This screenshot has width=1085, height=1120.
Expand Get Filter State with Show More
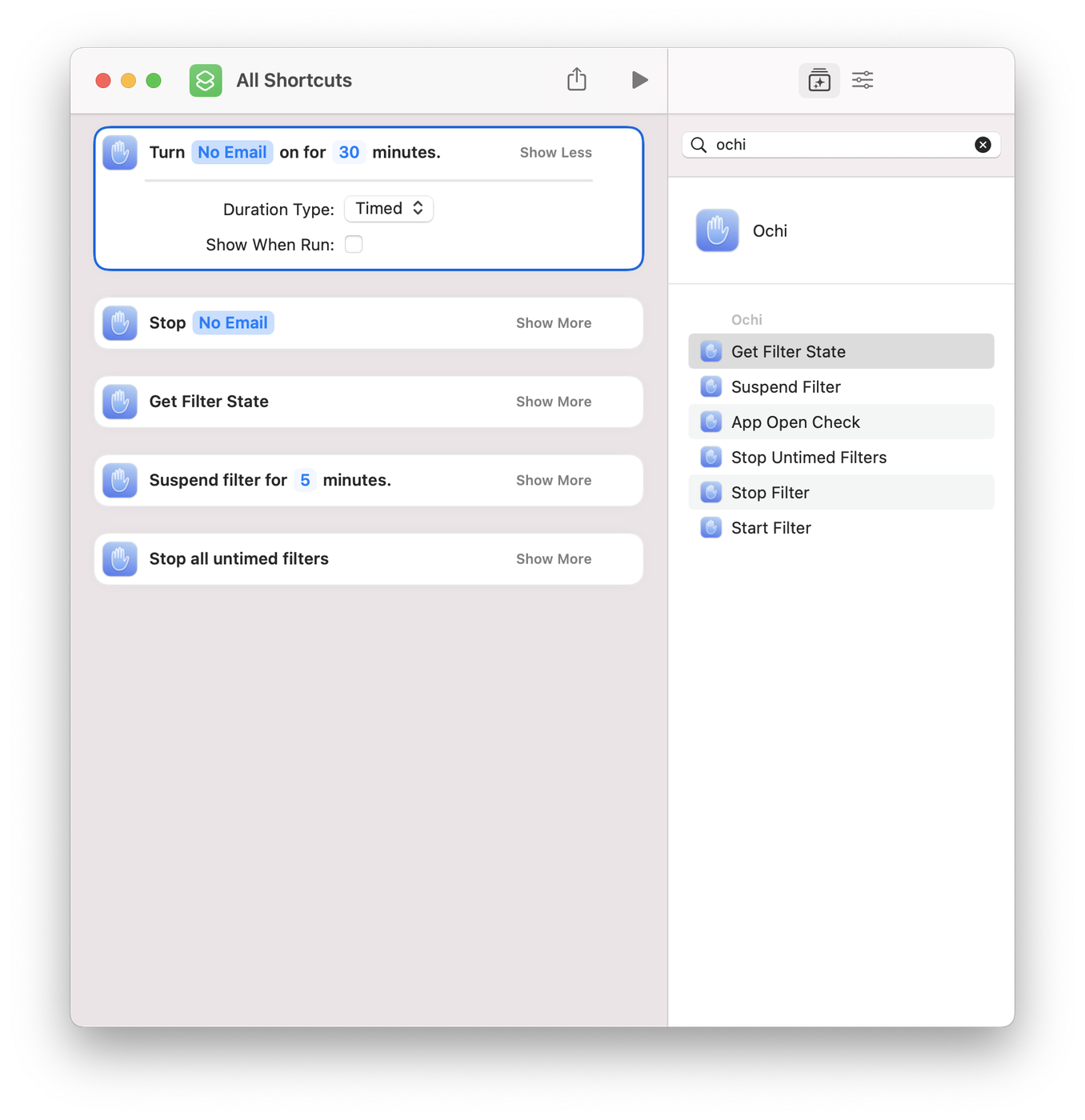(x=553, y=402)
